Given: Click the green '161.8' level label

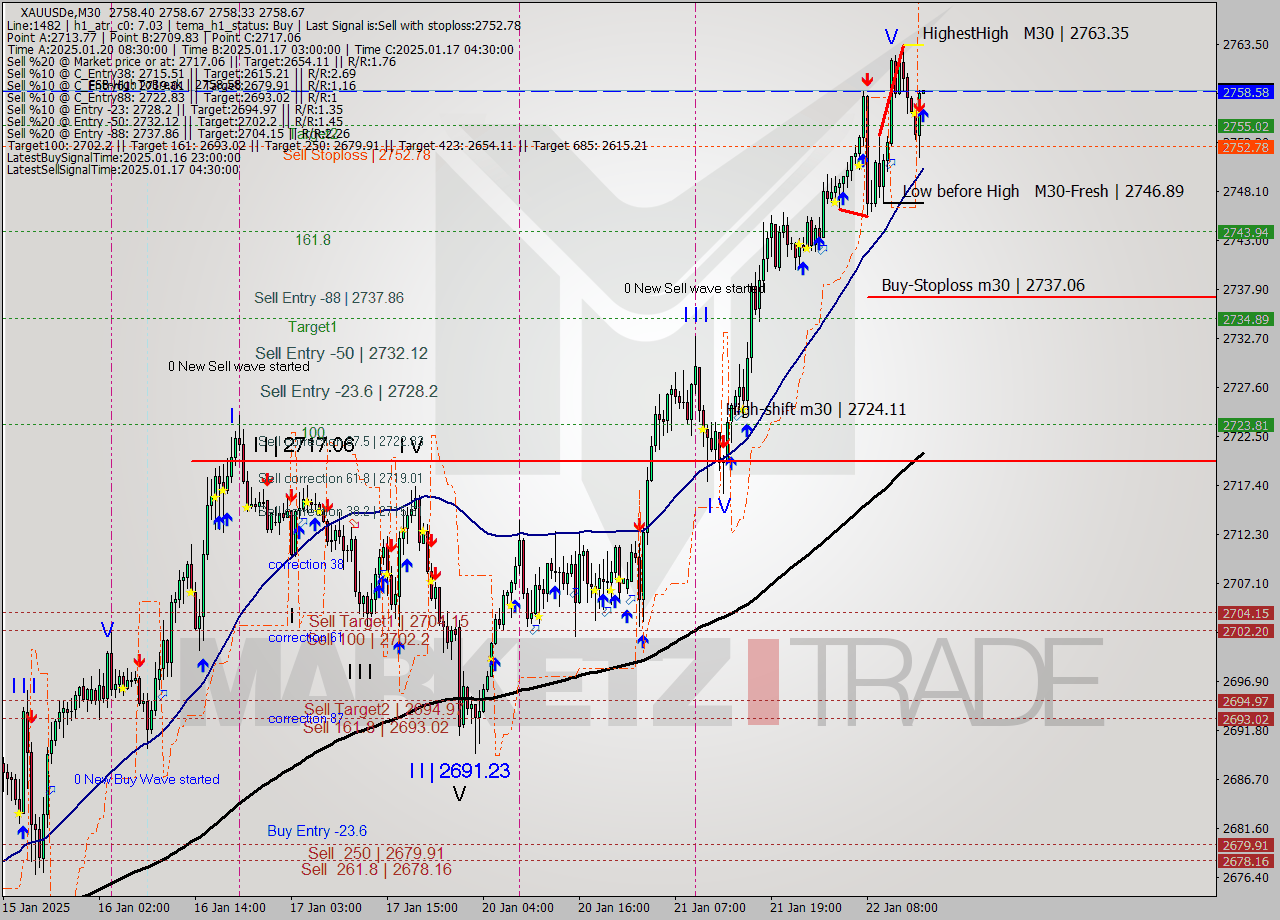Looking at the screenshot, I should [x=313, y=240].
